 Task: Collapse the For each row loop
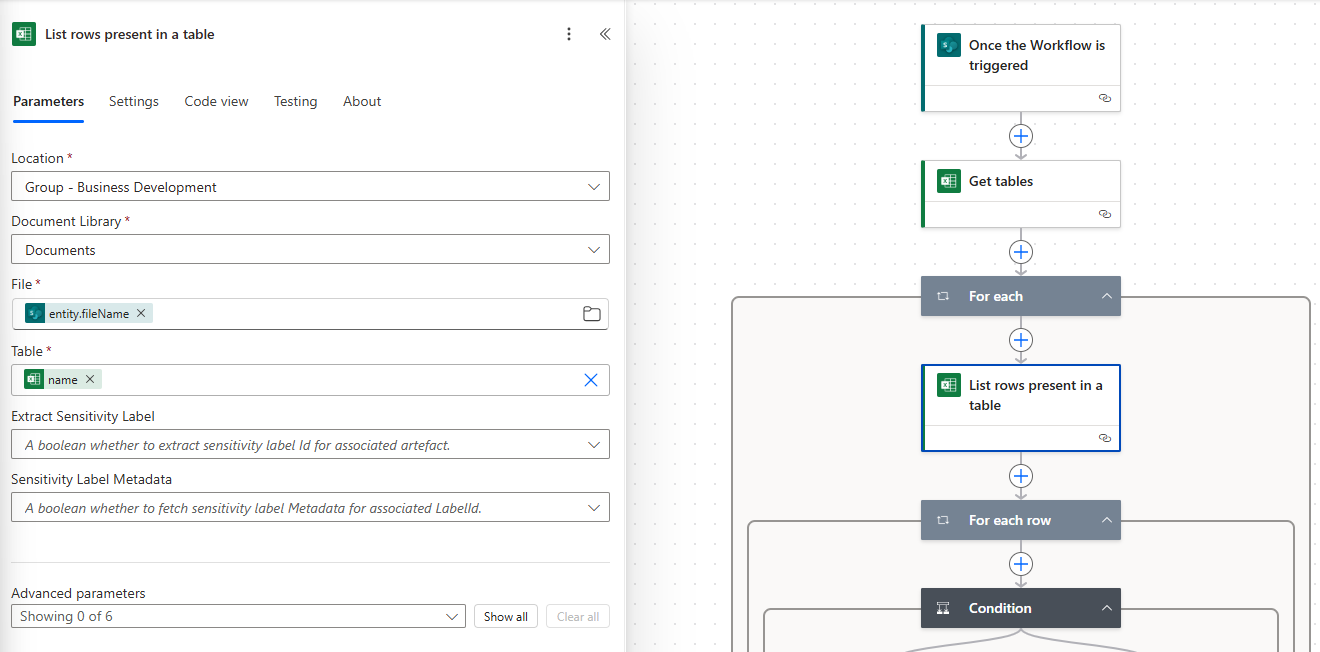[1106, 520]
